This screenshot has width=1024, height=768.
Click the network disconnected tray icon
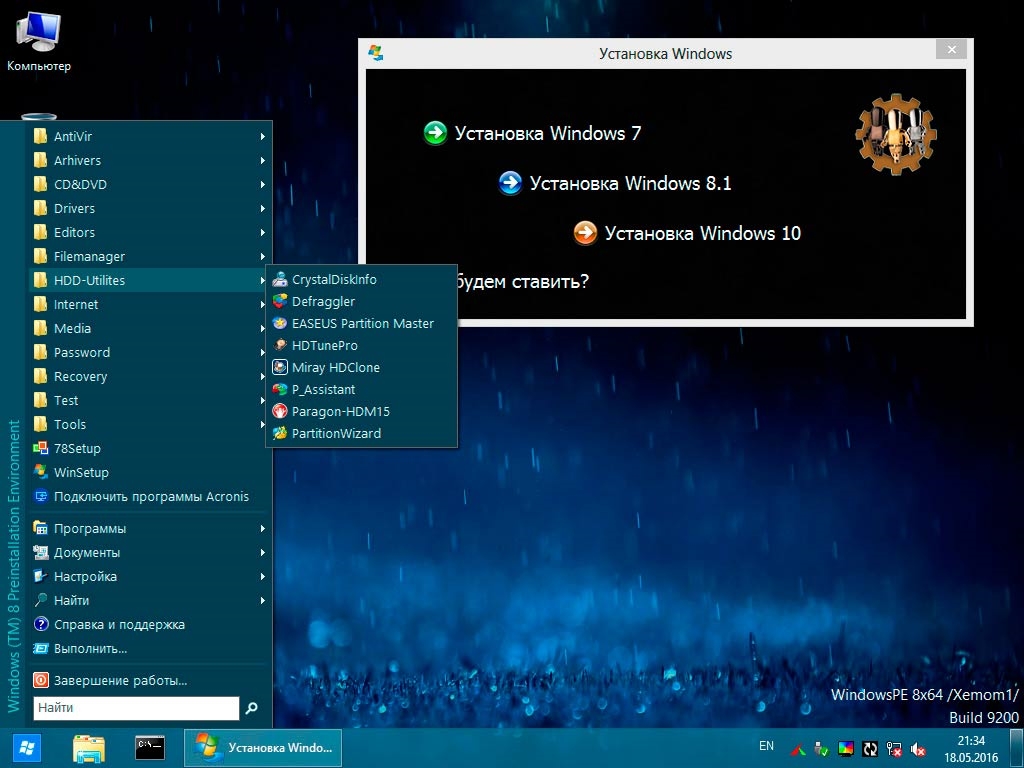[894, 749]
